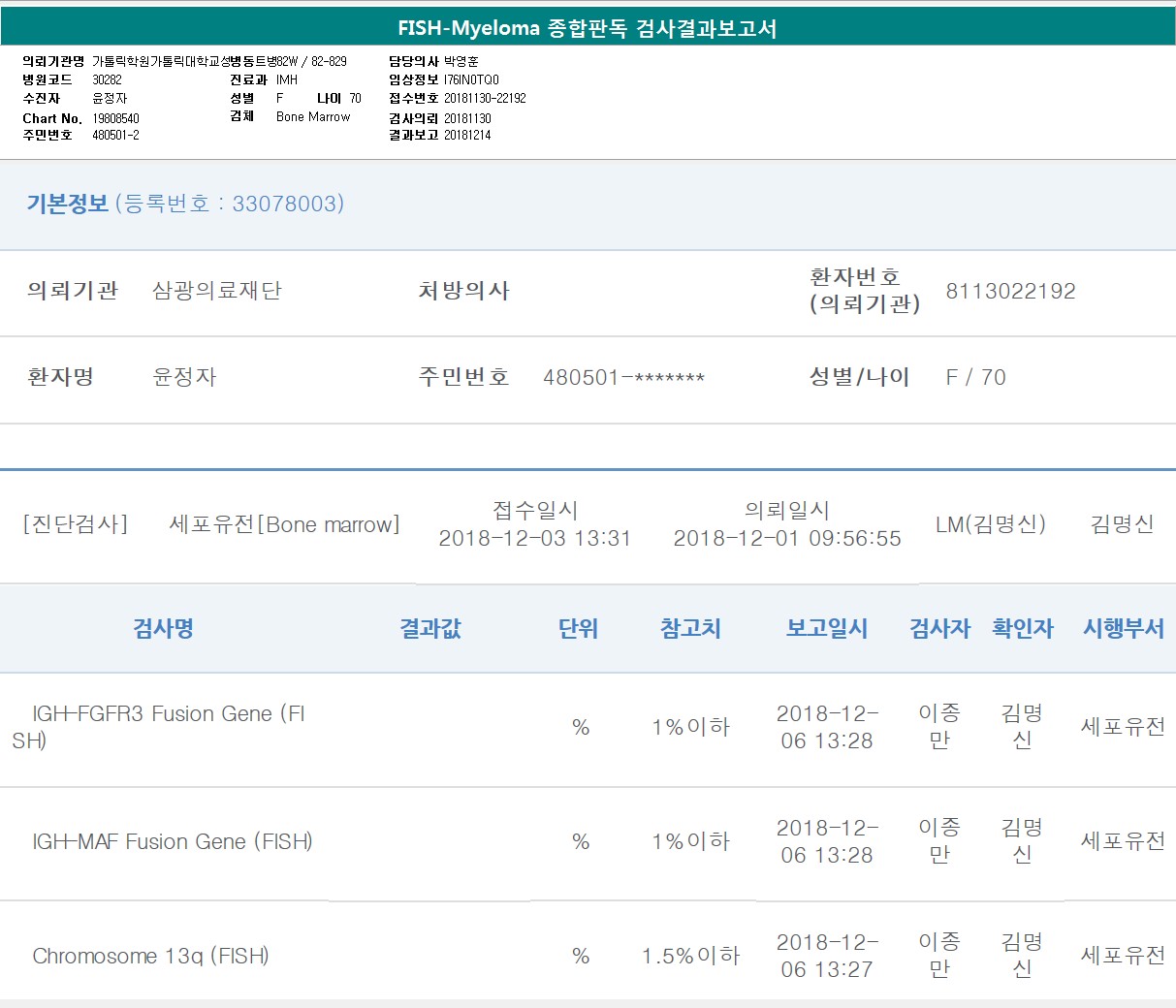Click reference value '1%이하' in IGH-FGFR3 row
The image size is (1176, 1008).
coord(690,727)
